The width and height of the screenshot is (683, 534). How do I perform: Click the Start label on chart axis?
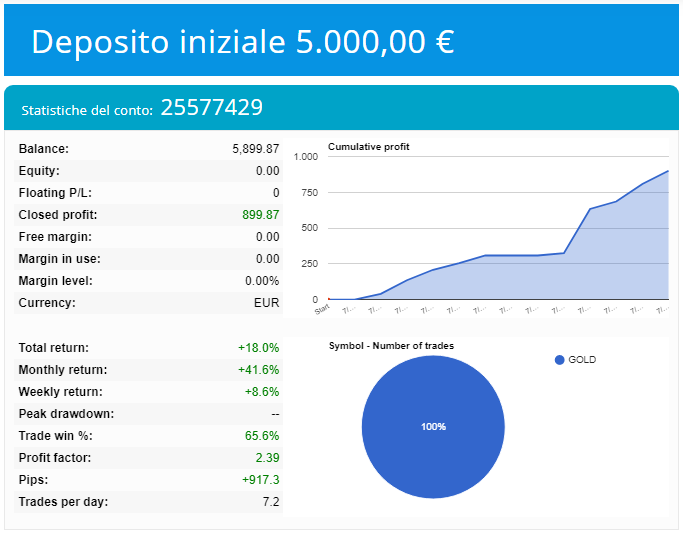pos(322,309)
